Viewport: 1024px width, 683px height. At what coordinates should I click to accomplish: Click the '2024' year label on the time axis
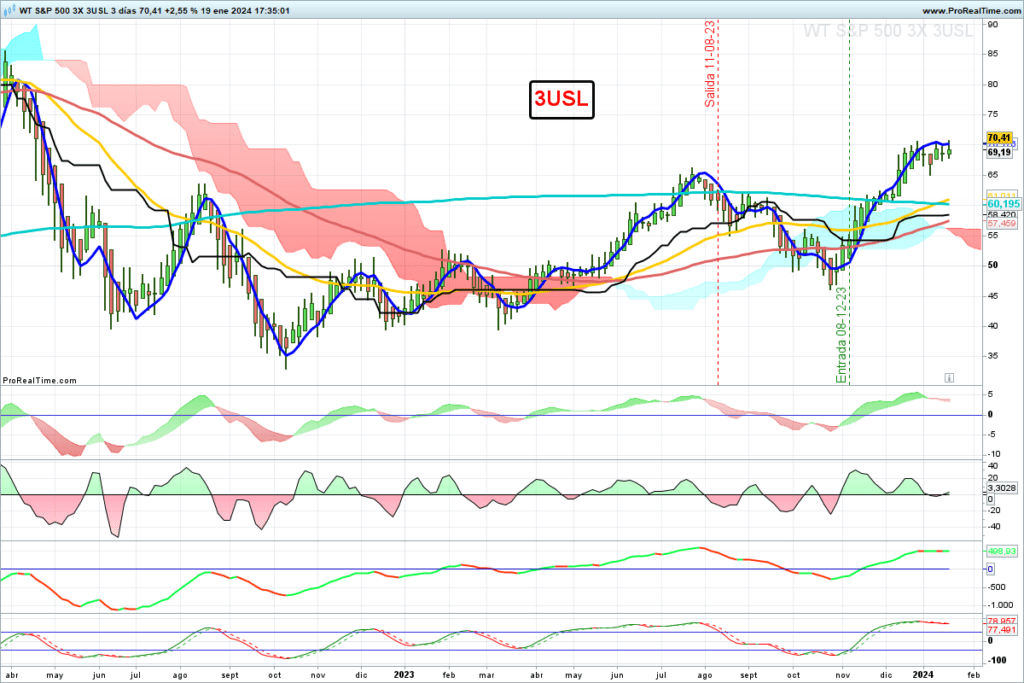(923, 675)
